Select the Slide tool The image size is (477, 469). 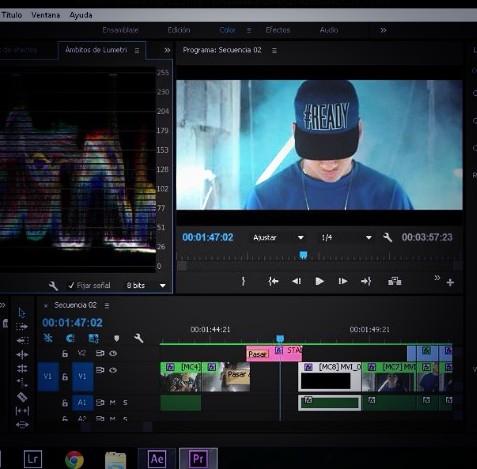point(22,424)
